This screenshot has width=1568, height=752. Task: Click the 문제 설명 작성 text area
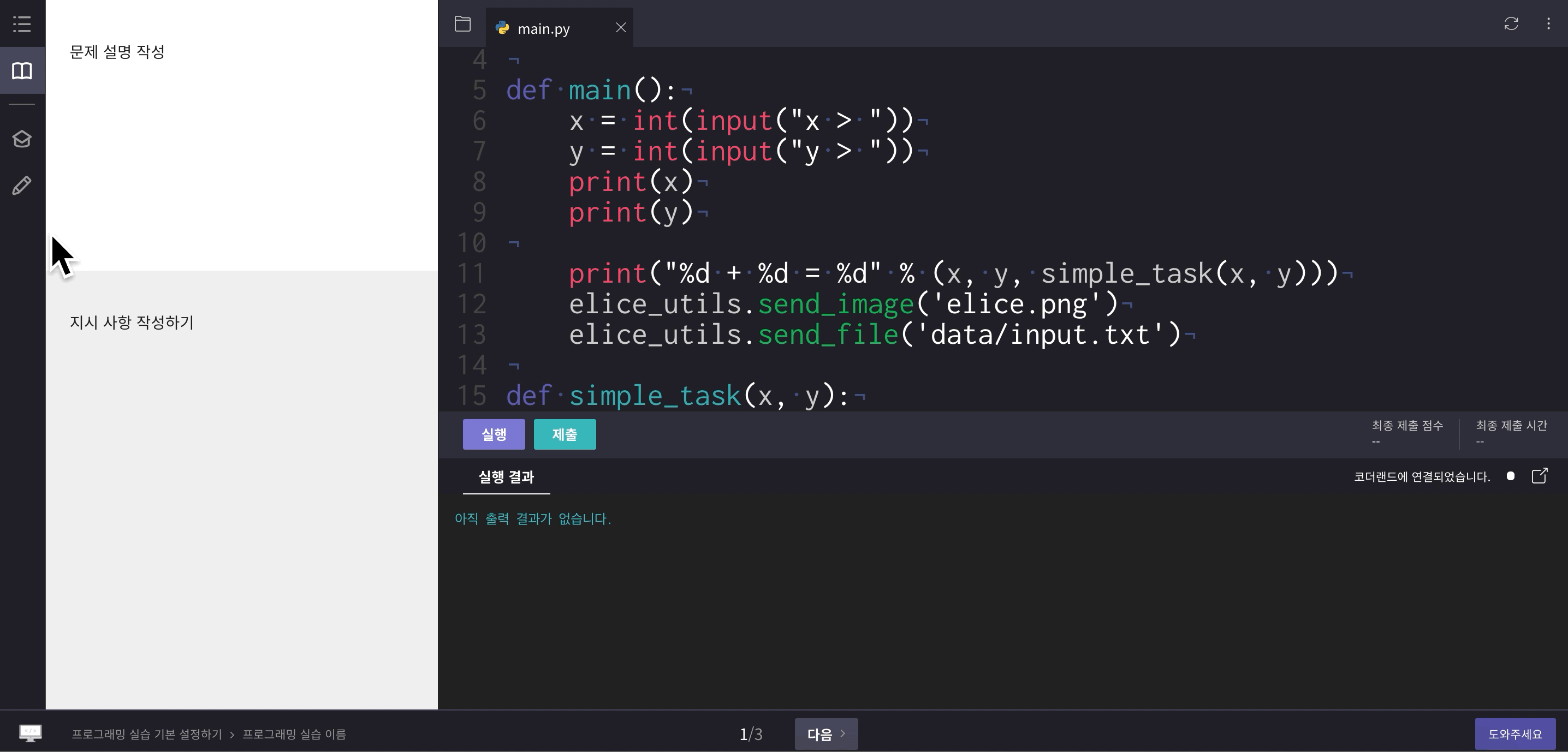point(117,52)
